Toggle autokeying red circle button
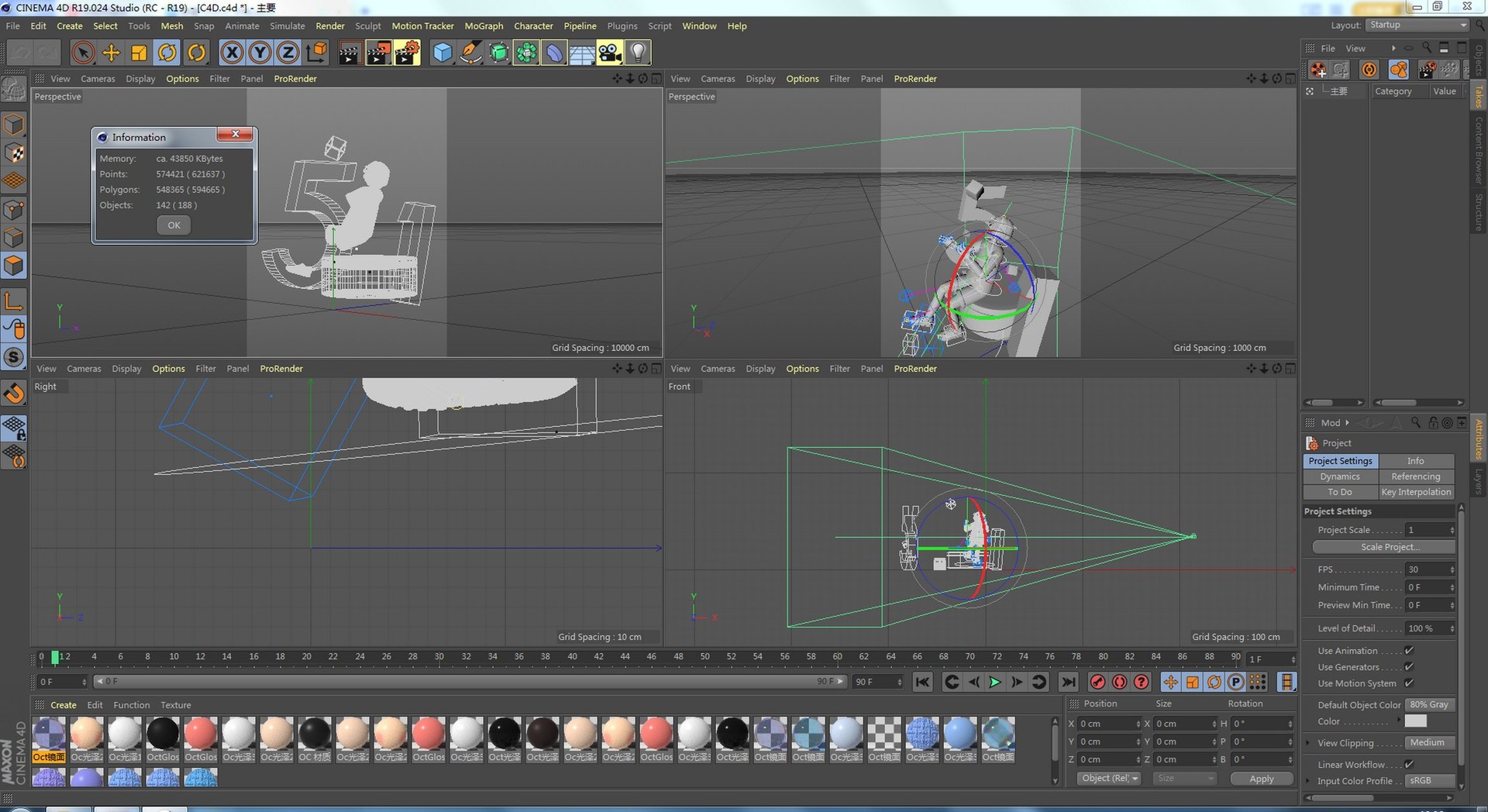Viewport: 1488px width, 812px height. coord(1119,682)
